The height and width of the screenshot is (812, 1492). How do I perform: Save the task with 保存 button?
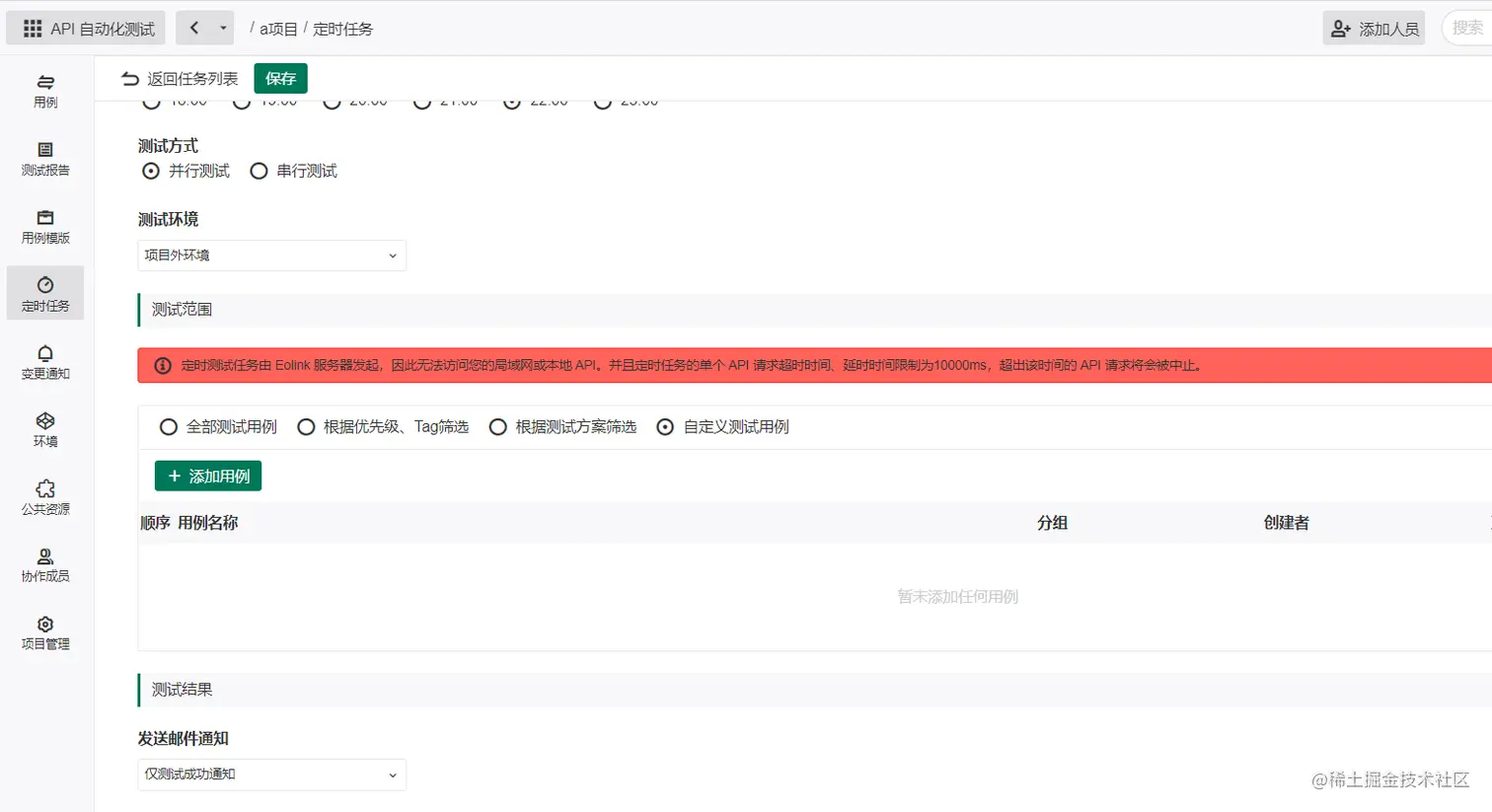click(280, 78)
